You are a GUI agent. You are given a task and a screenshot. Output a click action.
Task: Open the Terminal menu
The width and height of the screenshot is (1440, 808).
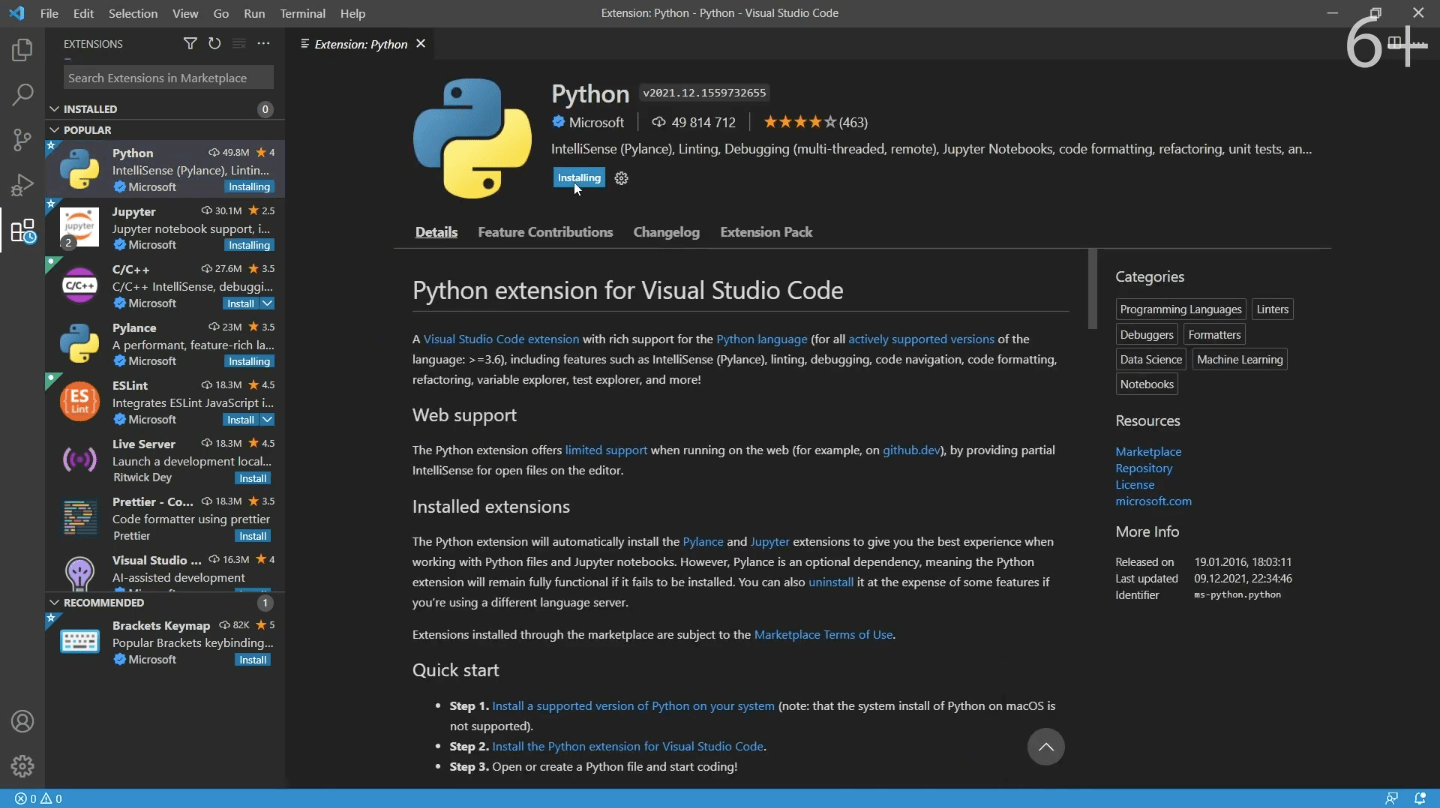click(x=303, y=13)
